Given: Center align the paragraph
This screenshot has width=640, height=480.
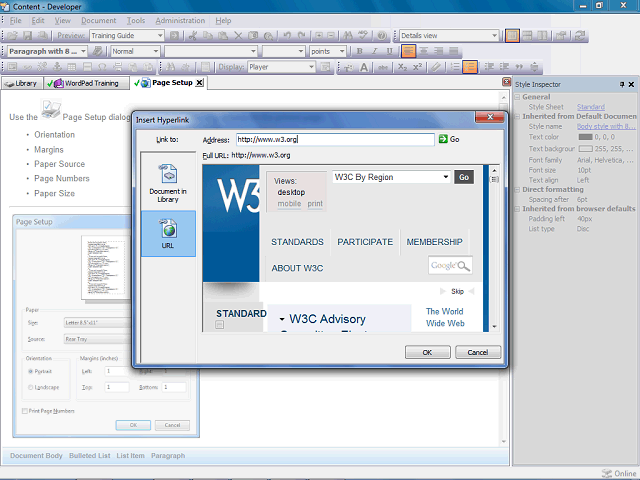Looking at the screenshot, I should tap(424, 51).
